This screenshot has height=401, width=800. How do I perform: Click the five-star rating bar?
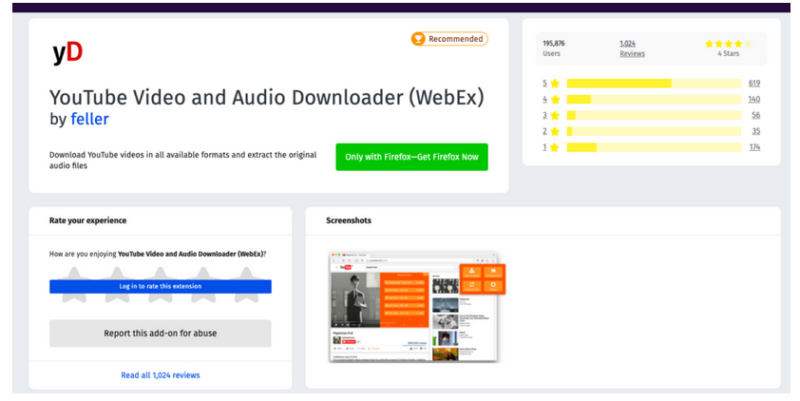pyautogui.click(x=654, y=83)
